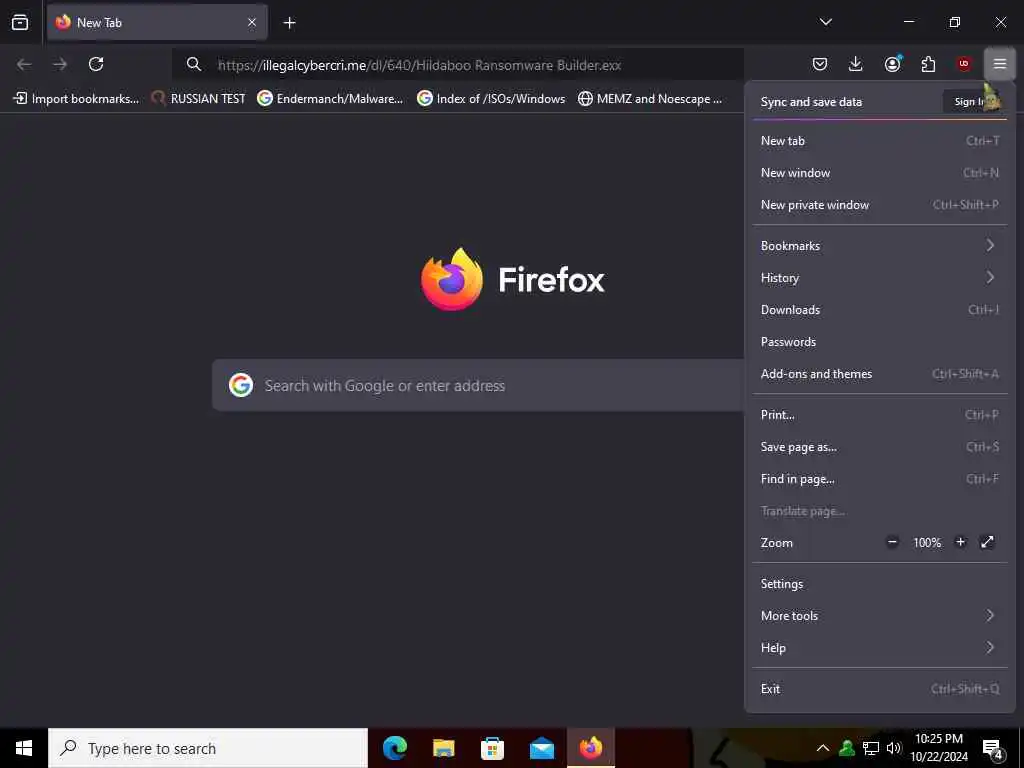Open Add-ons and themes
Screen dimensions: 1024x768
pyautogui.click(x=880, y=374)
